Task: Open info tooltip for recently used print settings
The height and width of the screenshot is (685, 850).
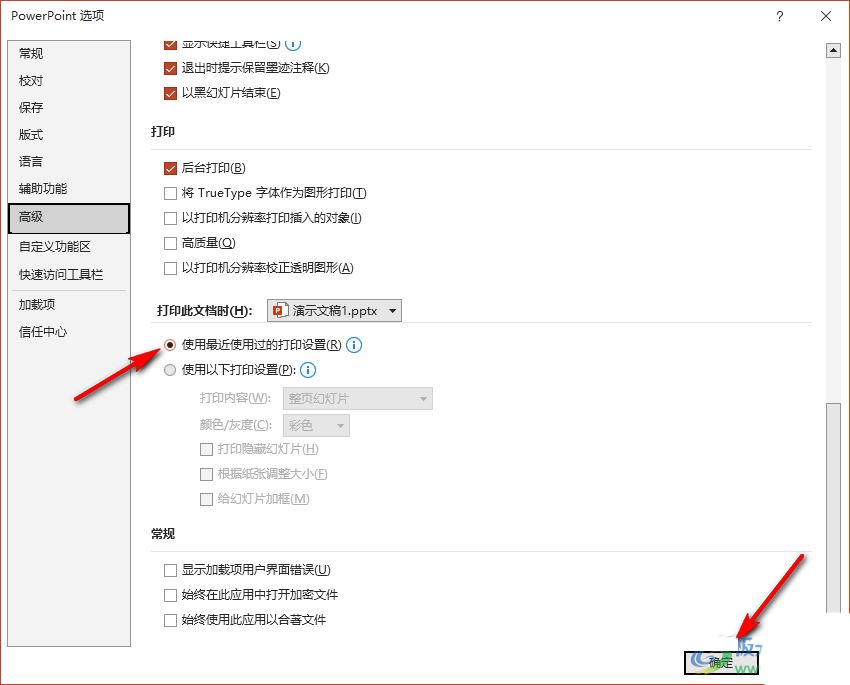Action: 354,345
